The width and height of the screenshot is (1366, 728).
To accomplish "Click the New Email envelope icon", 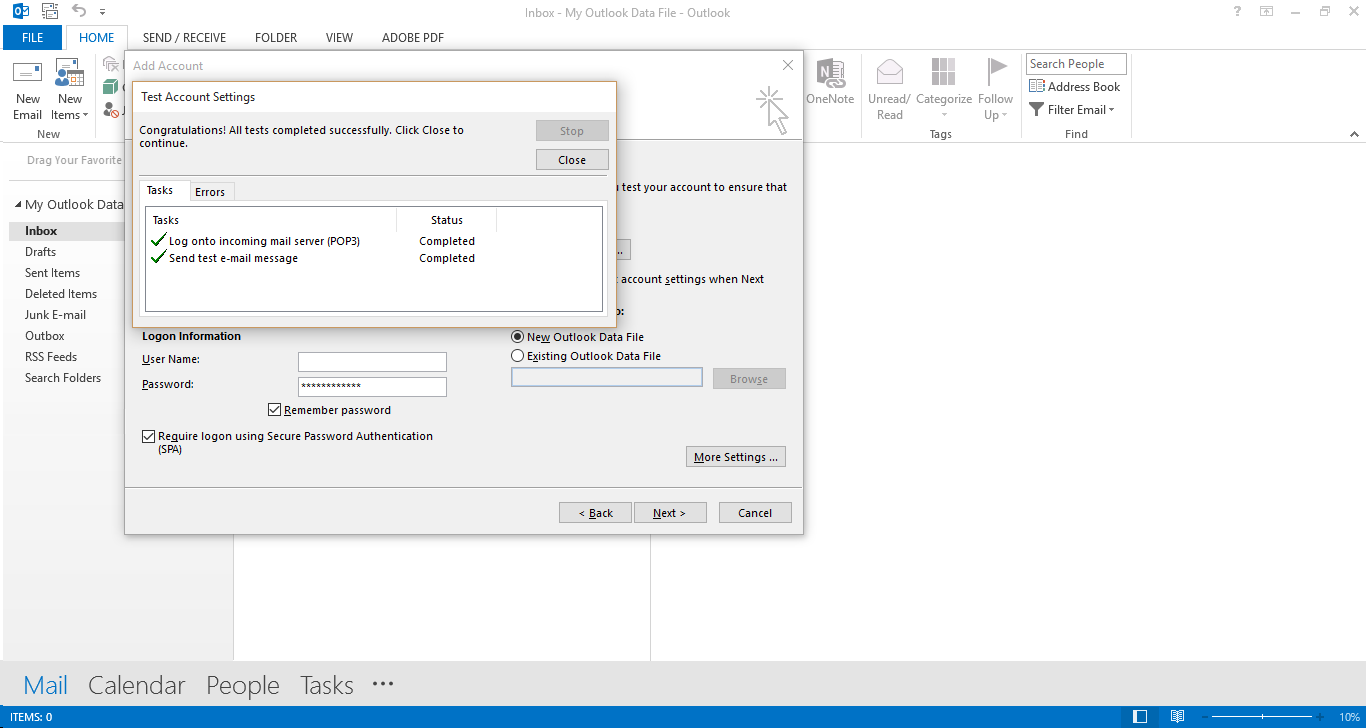I will click(x=27, y=73).
